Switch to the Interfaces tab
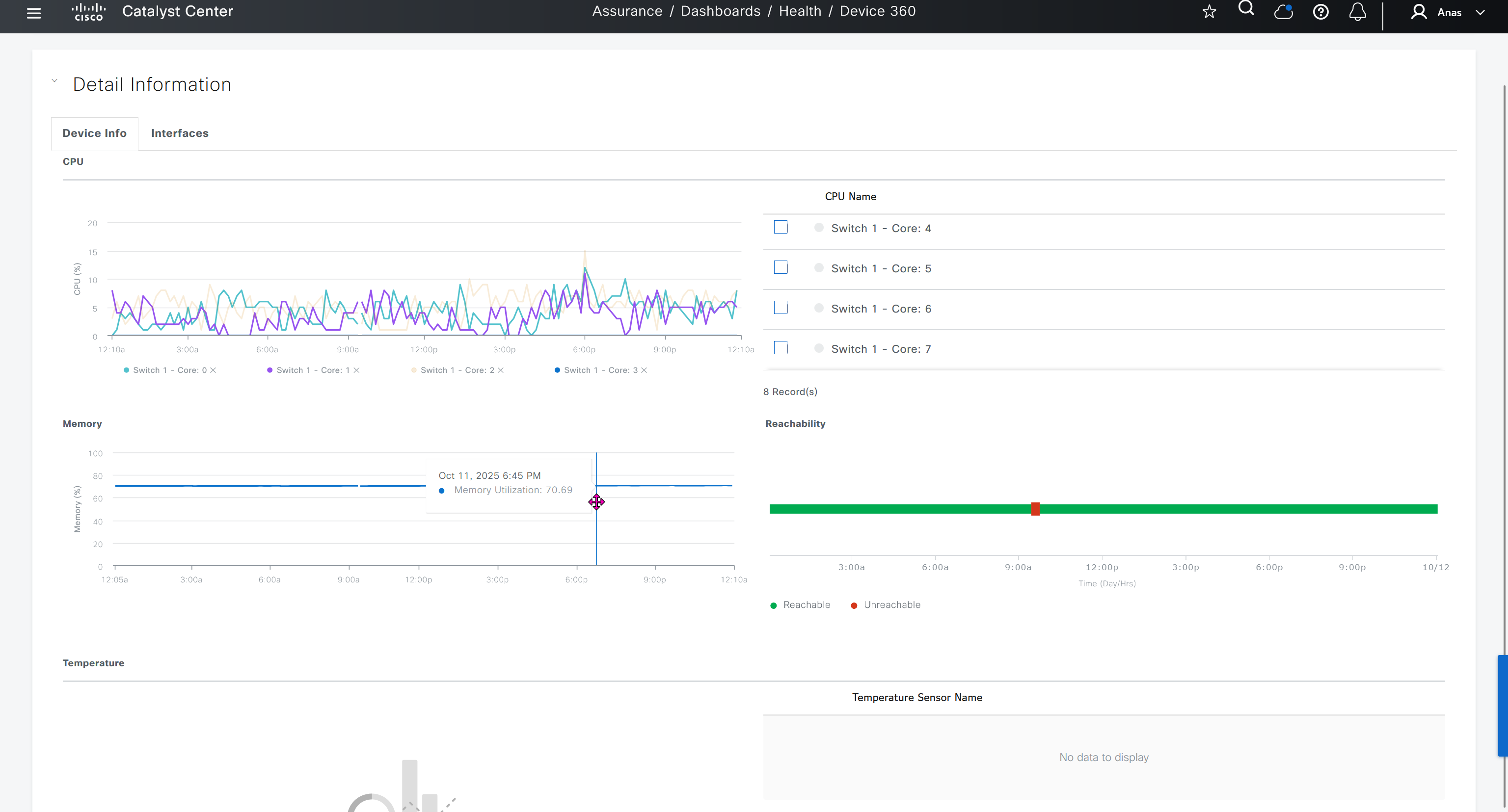Image resolution: width=1508 pixels, height=812 pixels. [x=180, y=133]
